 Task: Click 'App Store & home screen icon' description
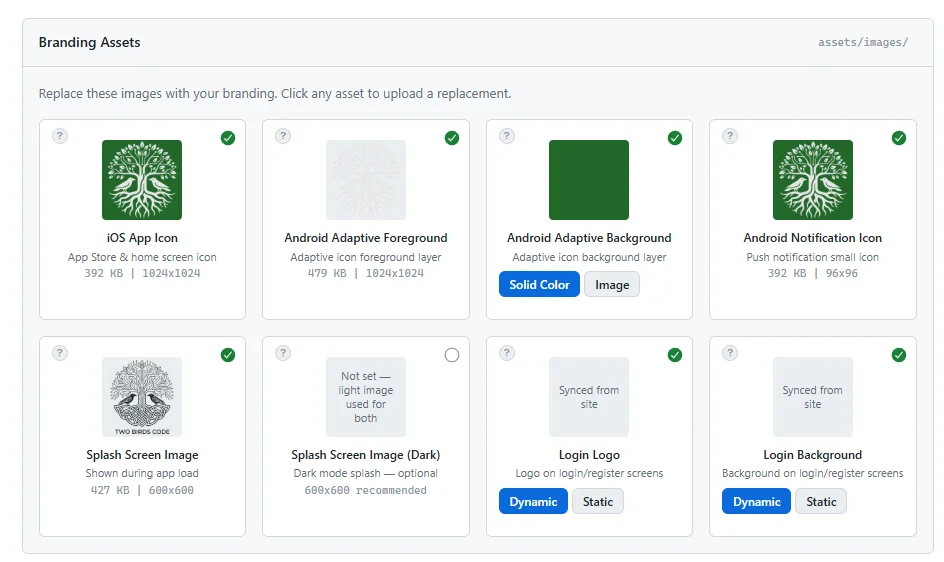point(142,257)
